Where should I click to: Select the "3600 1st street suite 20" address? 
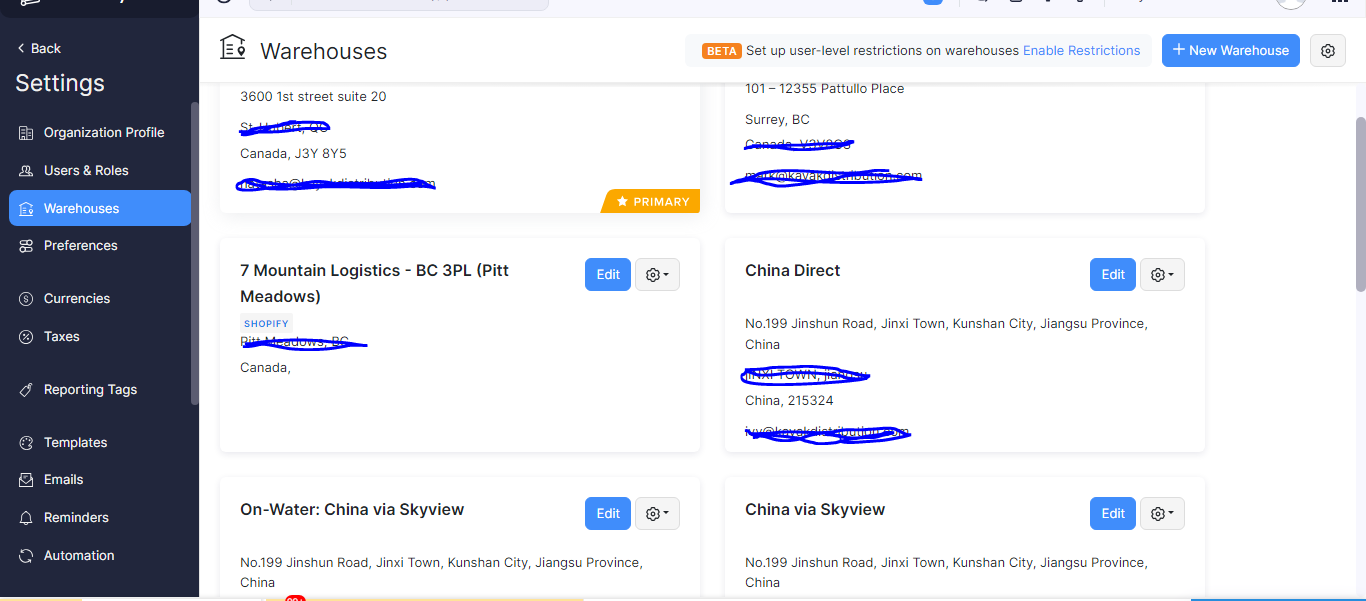(x=313, y=97)
